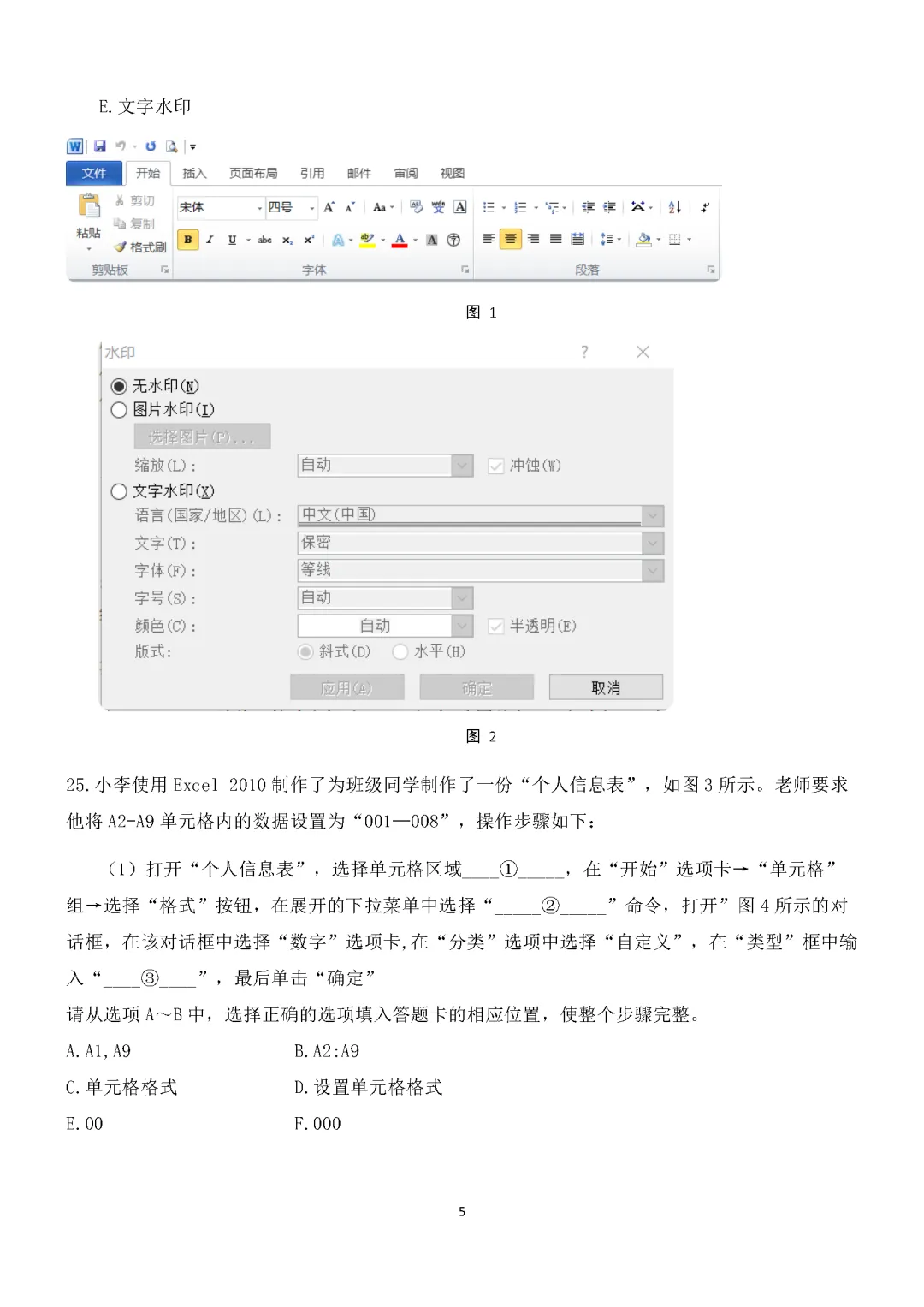Screen dimensions: 924x1307
Task: Click the text highlight color icon
Action: tap(368, 238)
